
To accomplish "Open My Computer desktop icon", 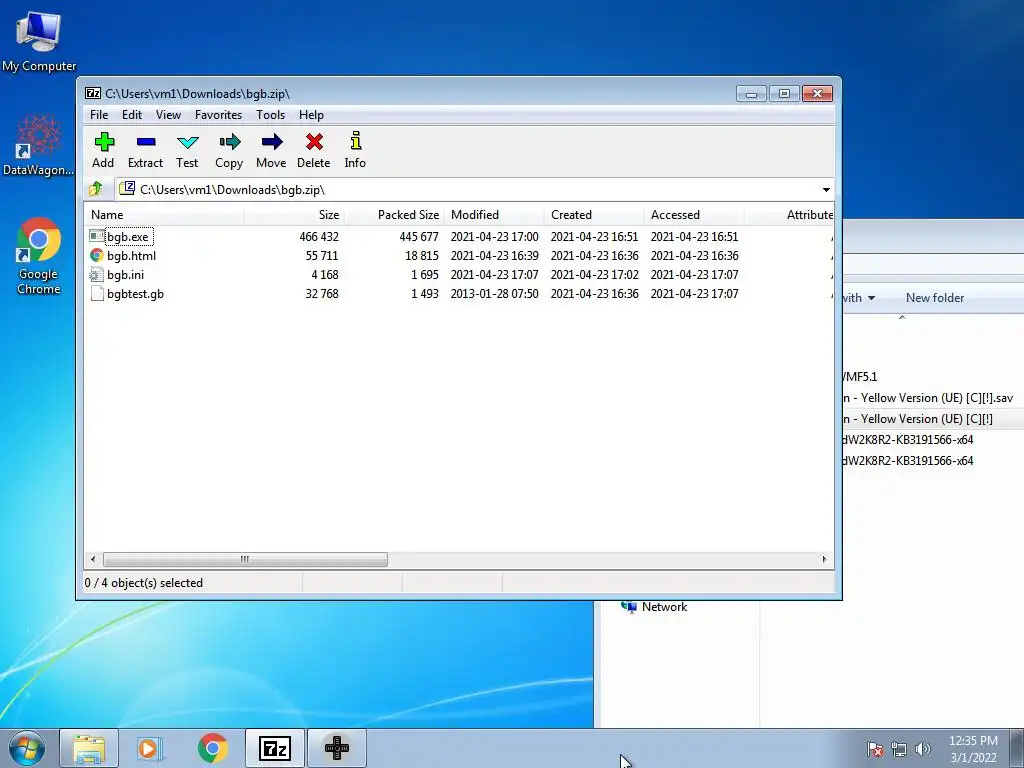I will click(39, 40).
